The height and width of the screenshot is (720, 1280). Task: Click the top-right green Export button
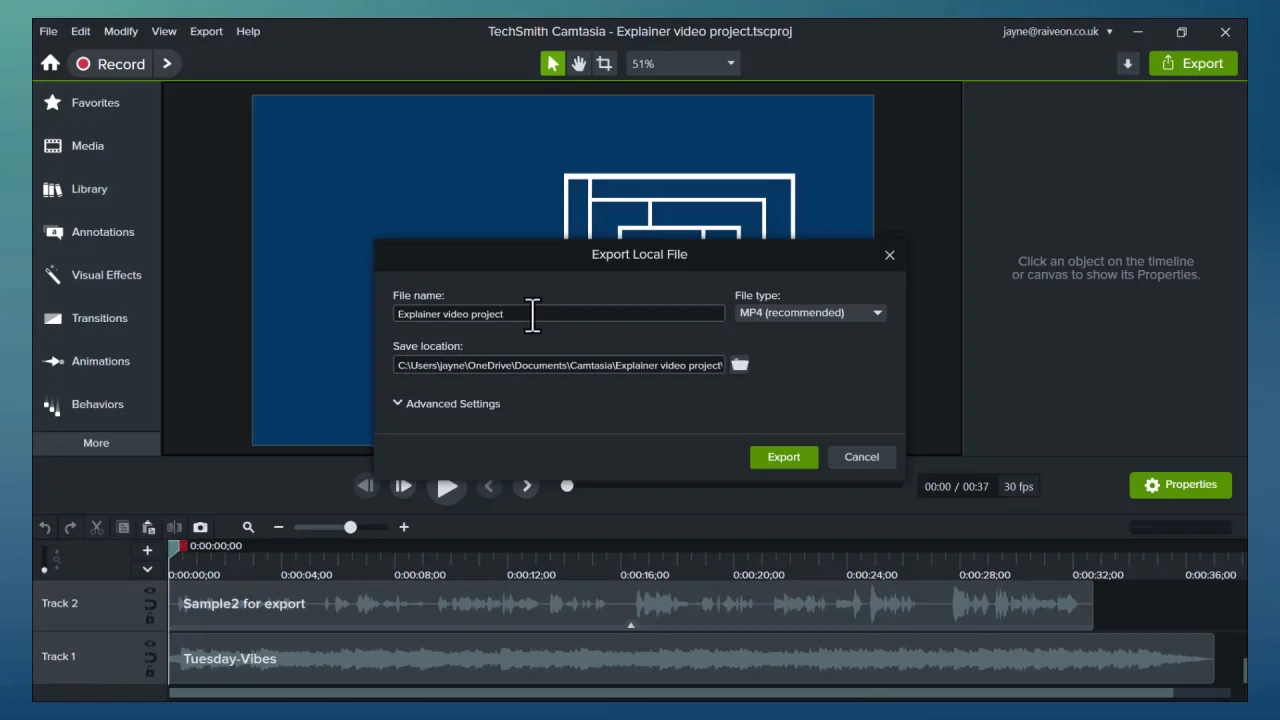pos(1193,63)
